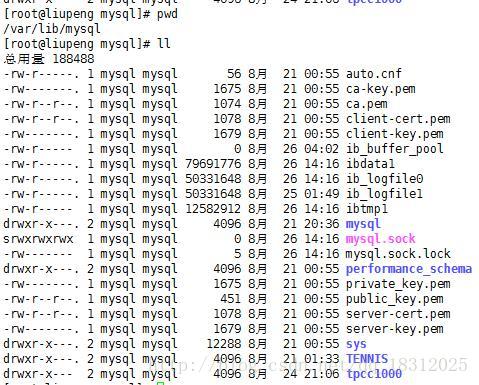Select the file name server-key.pem
This screenshot has width=479, height=385.
point(395,329)
